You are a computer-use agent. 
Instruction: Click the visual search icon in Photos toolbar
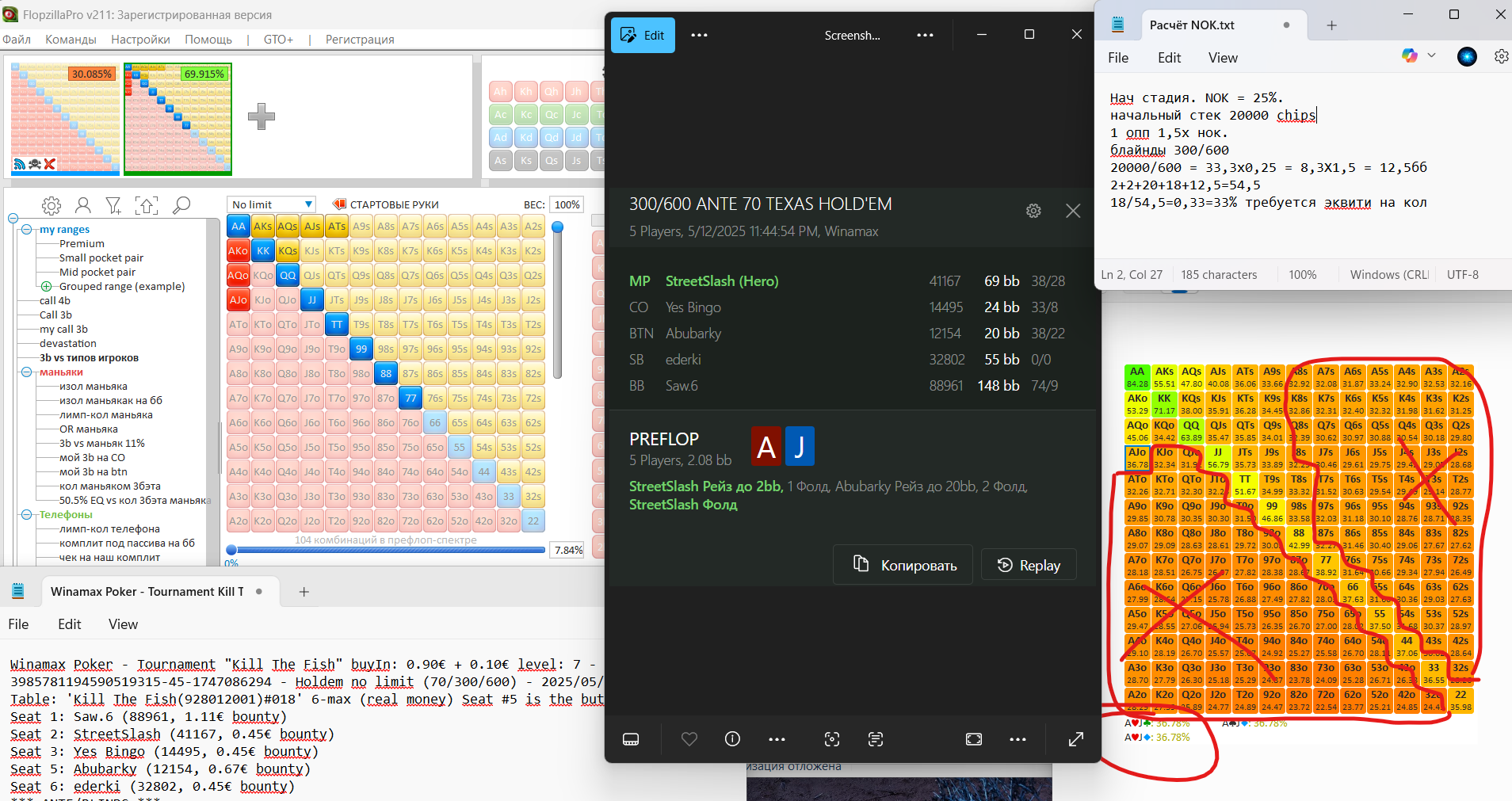tap(832, 739)
